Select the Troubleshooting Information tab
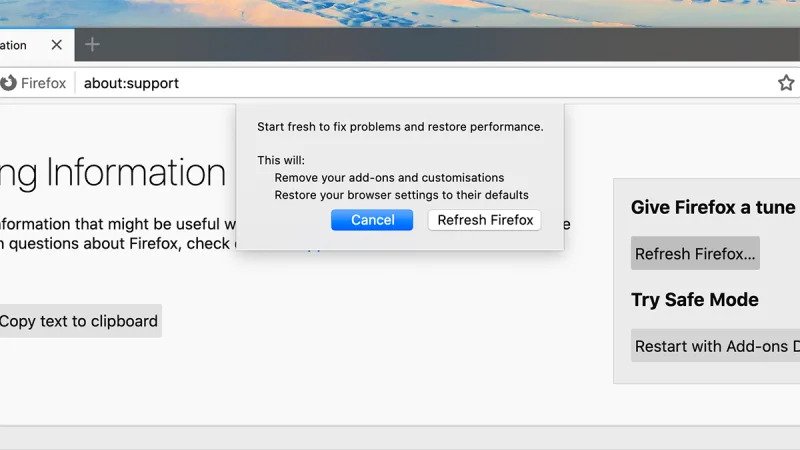This screenshot has height=450, width=800. click(37, 45)
